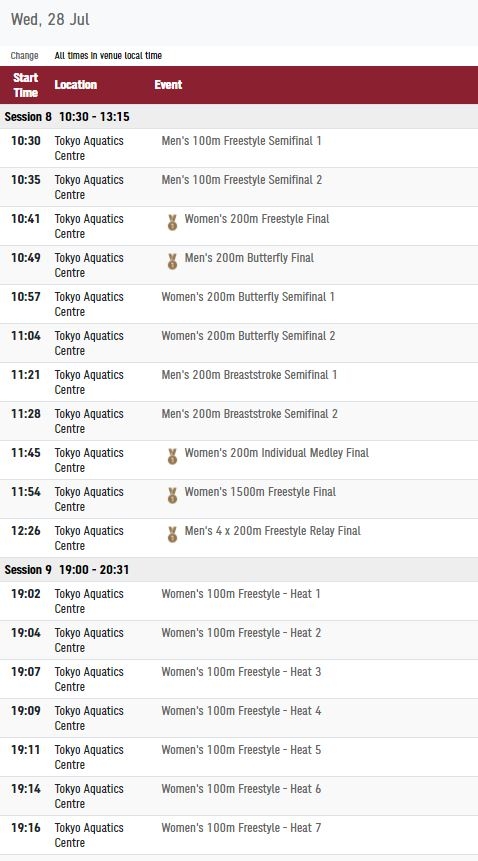Image resolution: width=478 pixels, height=861 pixels.
Task: Click the Event column header
Action: (x=168, y=85)
